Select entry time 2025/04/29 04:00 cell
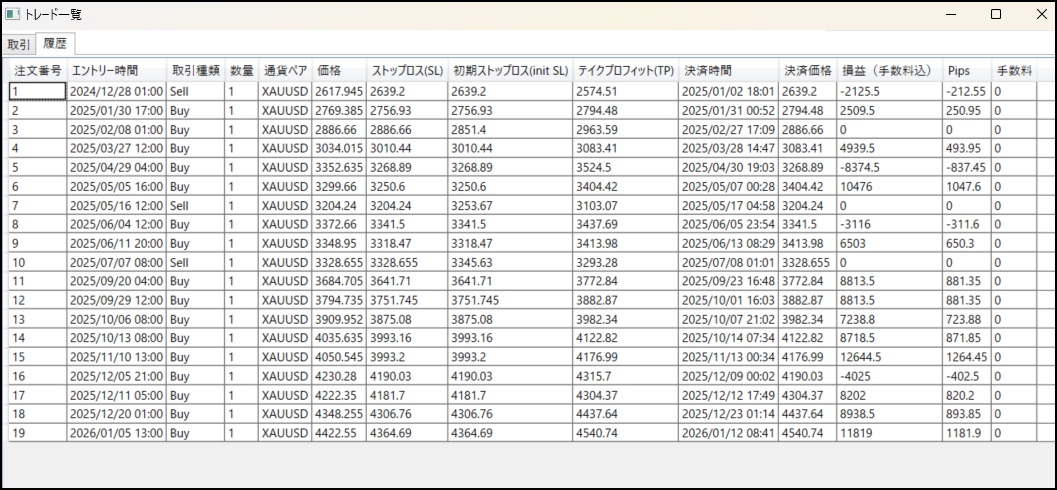 coord(116,167)
